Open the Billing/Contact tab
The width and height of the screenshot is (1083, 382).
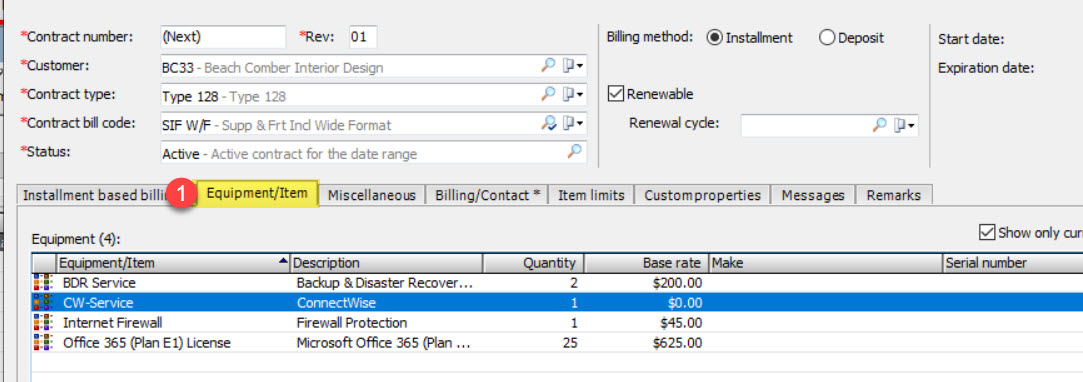point(487,195)
